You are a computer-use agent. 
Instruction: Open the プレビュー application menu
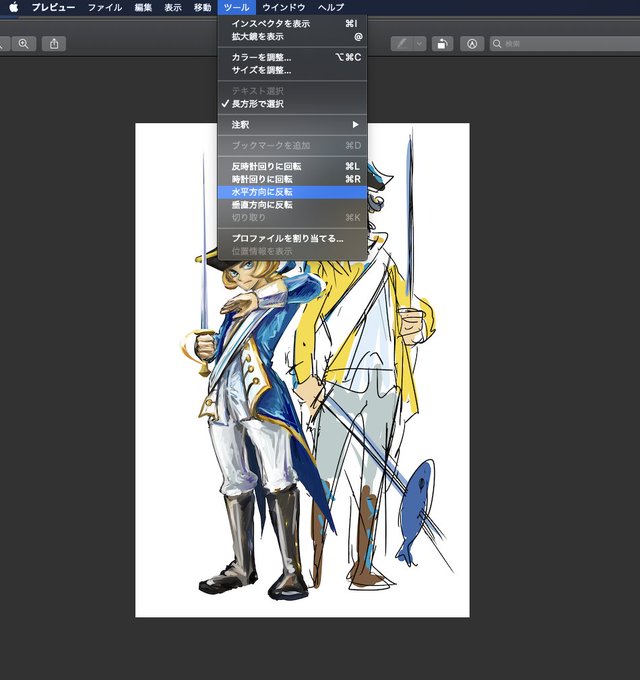(x=53, y=7)
